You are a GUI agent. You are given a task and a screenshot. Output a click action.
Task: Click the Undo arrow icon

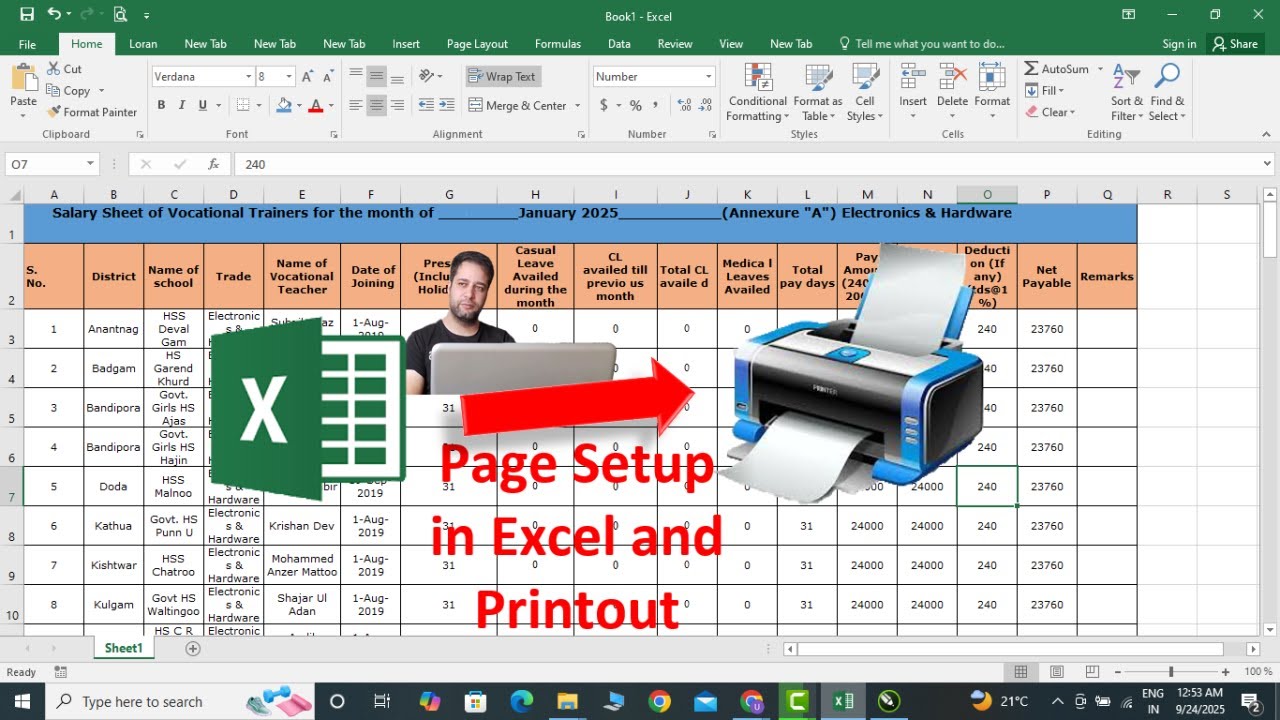[53, 15]
